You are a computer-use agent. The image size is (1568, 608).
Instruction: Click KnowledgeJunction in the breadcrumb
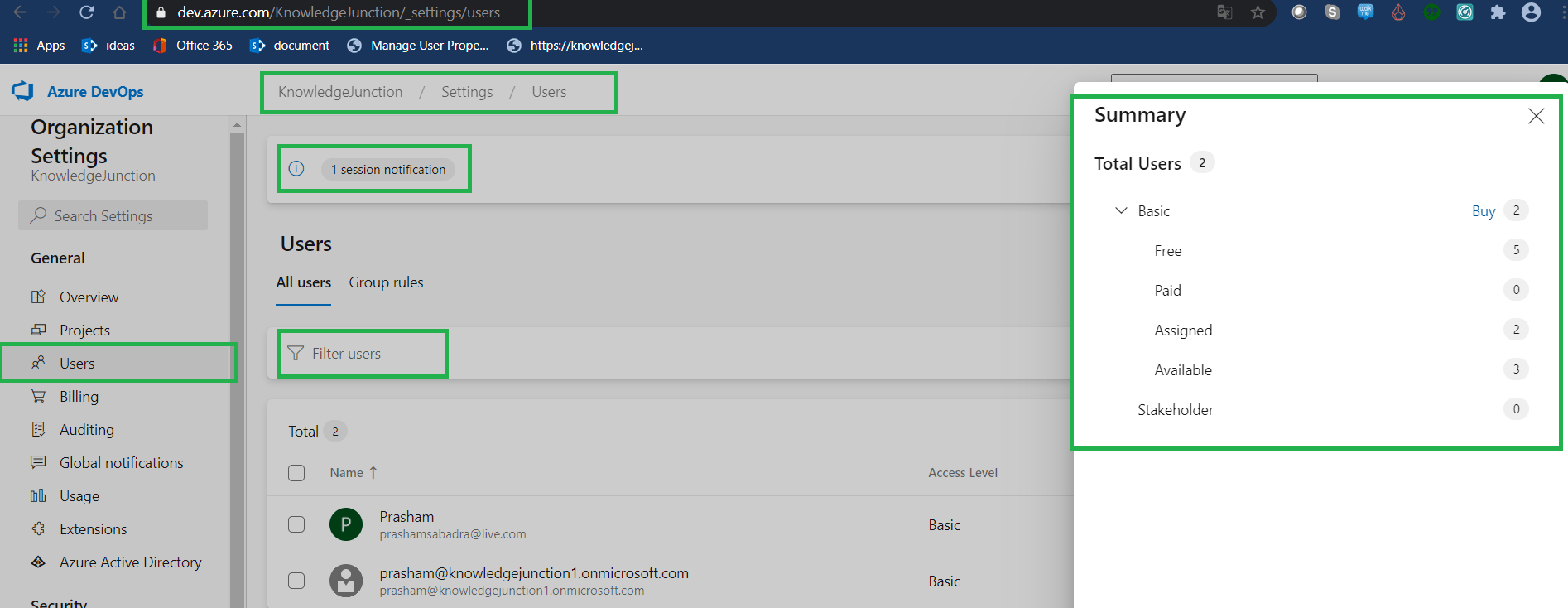pos(340,92)
